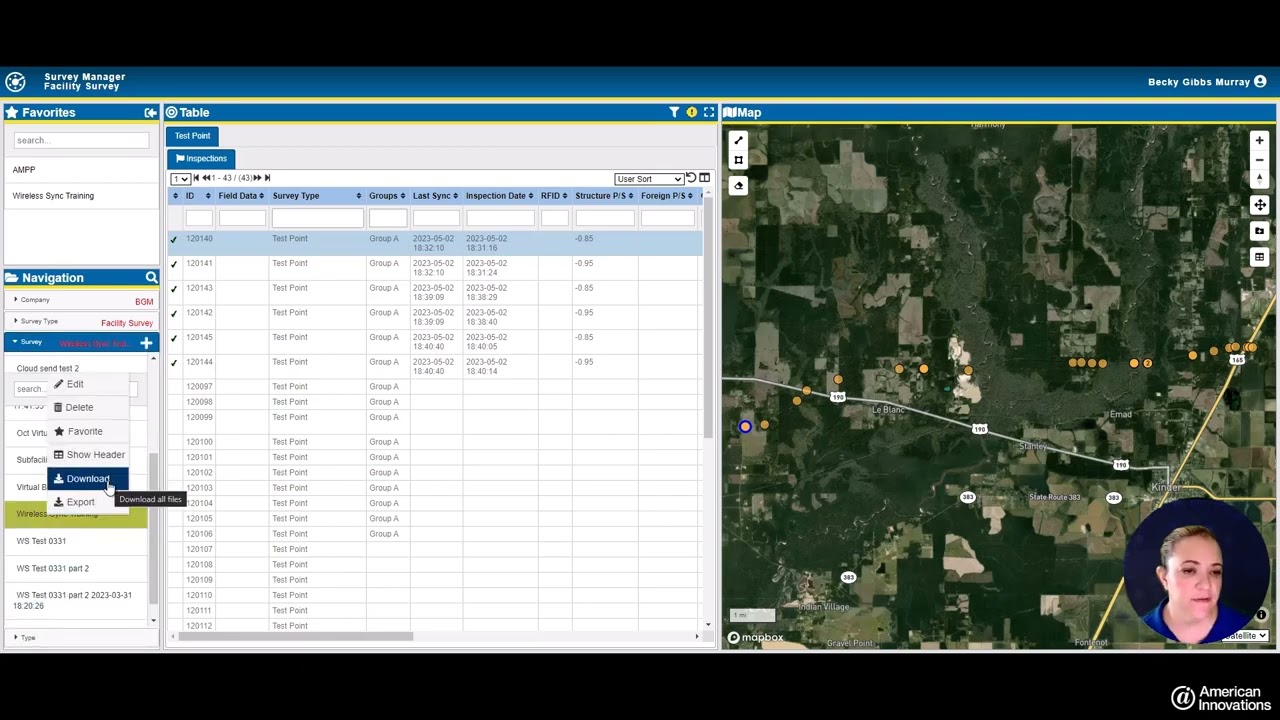The image size is (1280, 720).
Task: Open the map folder layers button
Action: pyautogui.click(x=1259, y=231)
